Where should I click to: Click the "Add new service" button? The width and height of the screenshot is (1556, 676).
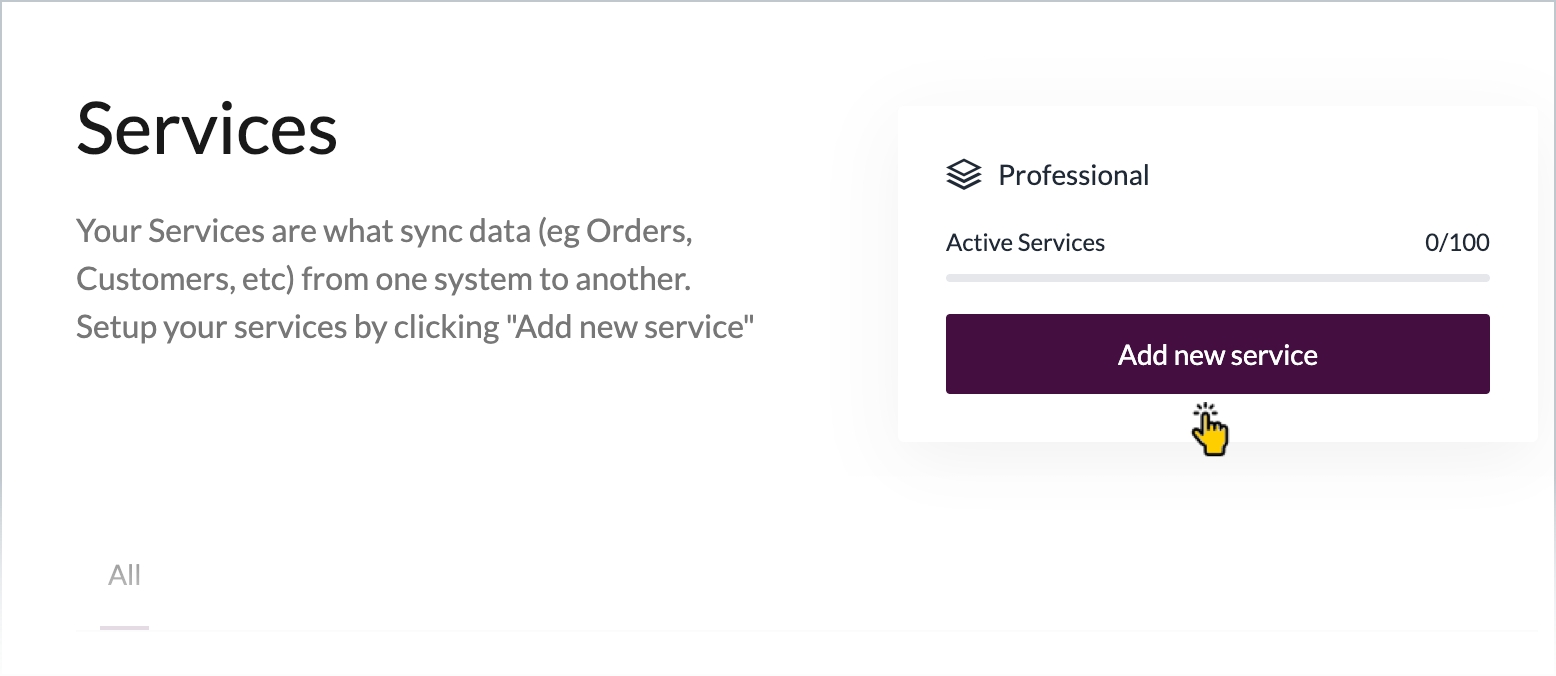click(1217, 354)
